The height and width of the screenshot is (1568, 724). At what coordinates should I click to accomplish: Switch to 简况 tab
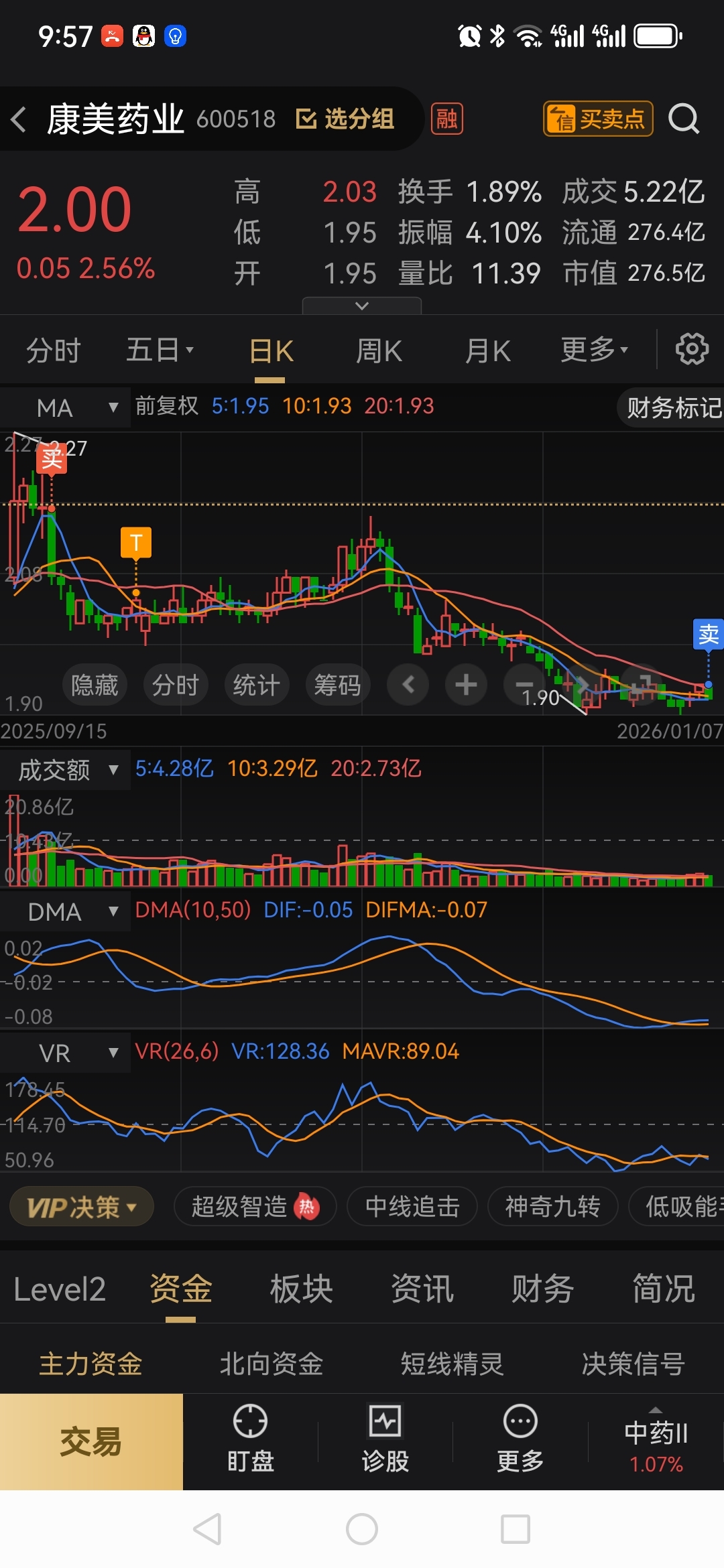664,1289
